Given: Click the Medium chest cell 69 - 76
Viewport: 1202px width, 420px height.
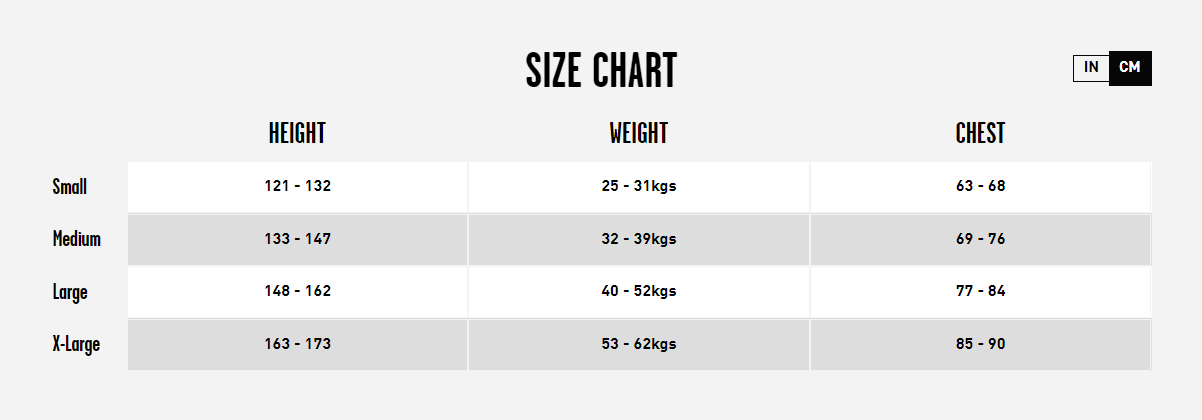Looking at the screenshot, I should click(981, 239).
